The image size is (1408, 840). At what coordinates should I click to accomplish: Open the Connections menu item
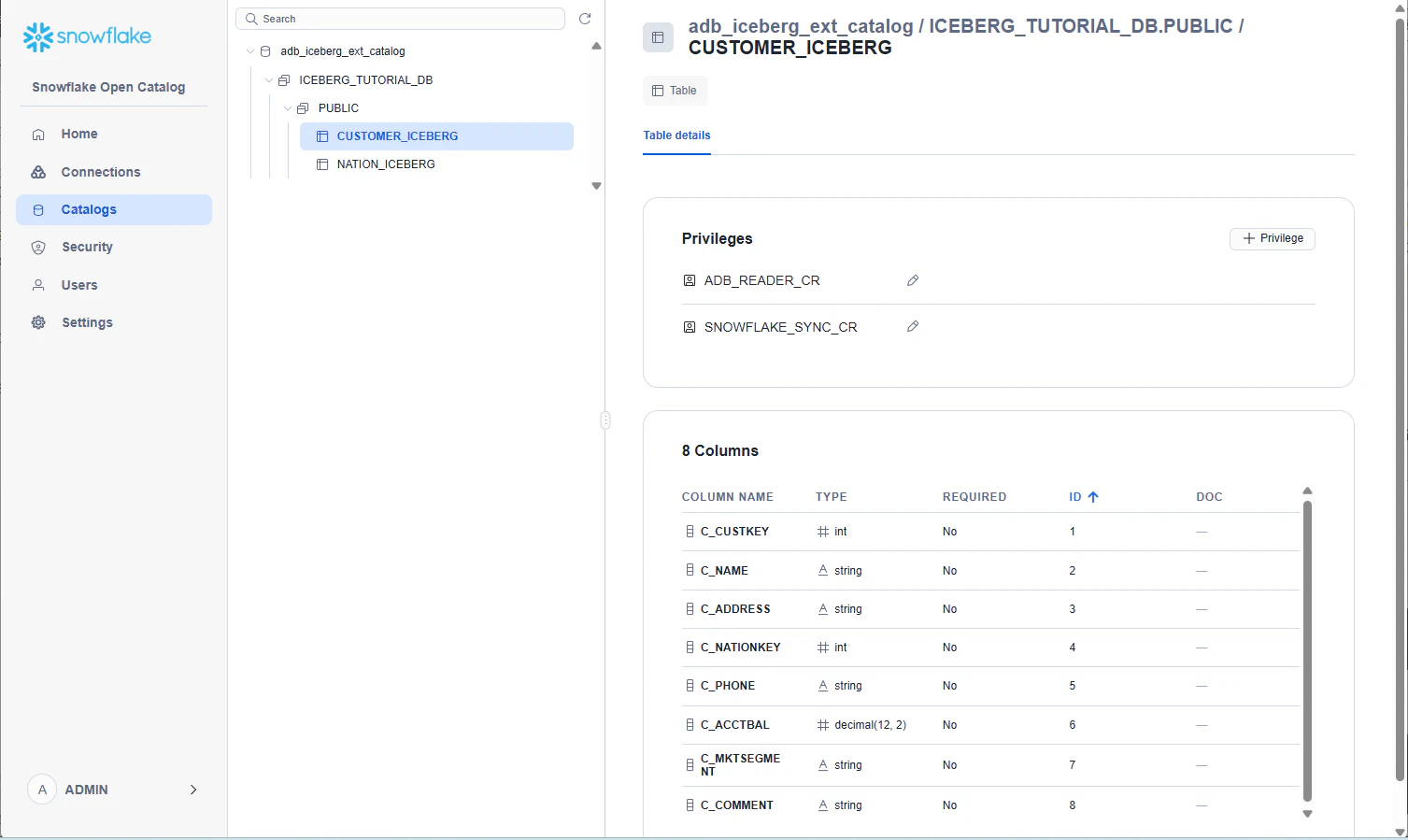(114, 172)
